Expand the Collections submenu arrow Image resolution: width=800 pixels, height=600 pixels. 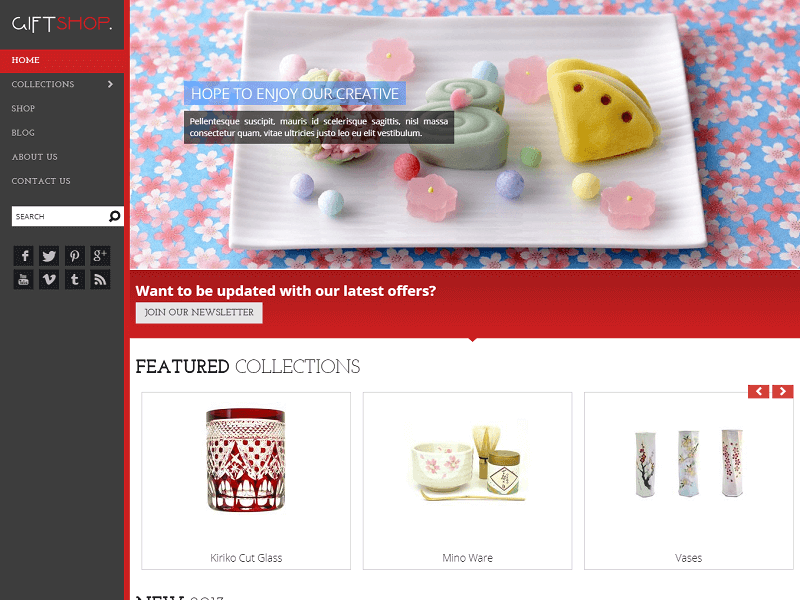coord(110,84)
